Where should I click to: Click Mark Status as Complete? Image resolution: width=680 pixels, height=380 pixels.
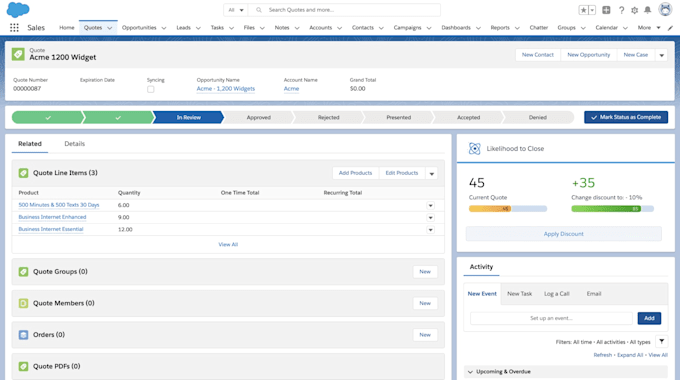[x=626, y=117]
